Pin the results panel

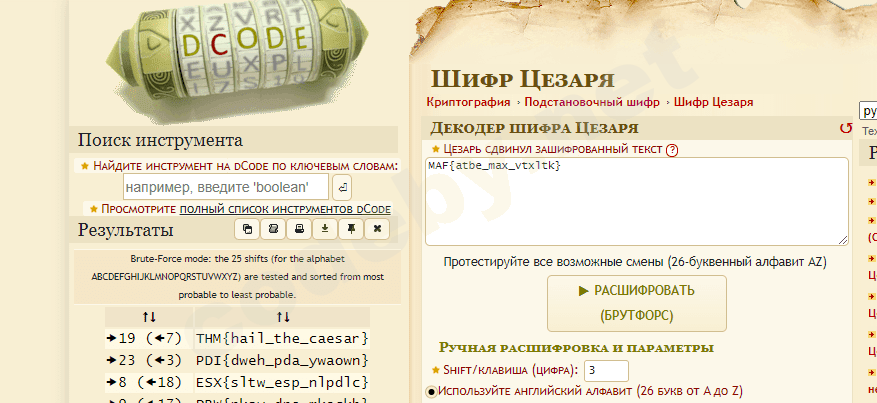click(351, 229)
